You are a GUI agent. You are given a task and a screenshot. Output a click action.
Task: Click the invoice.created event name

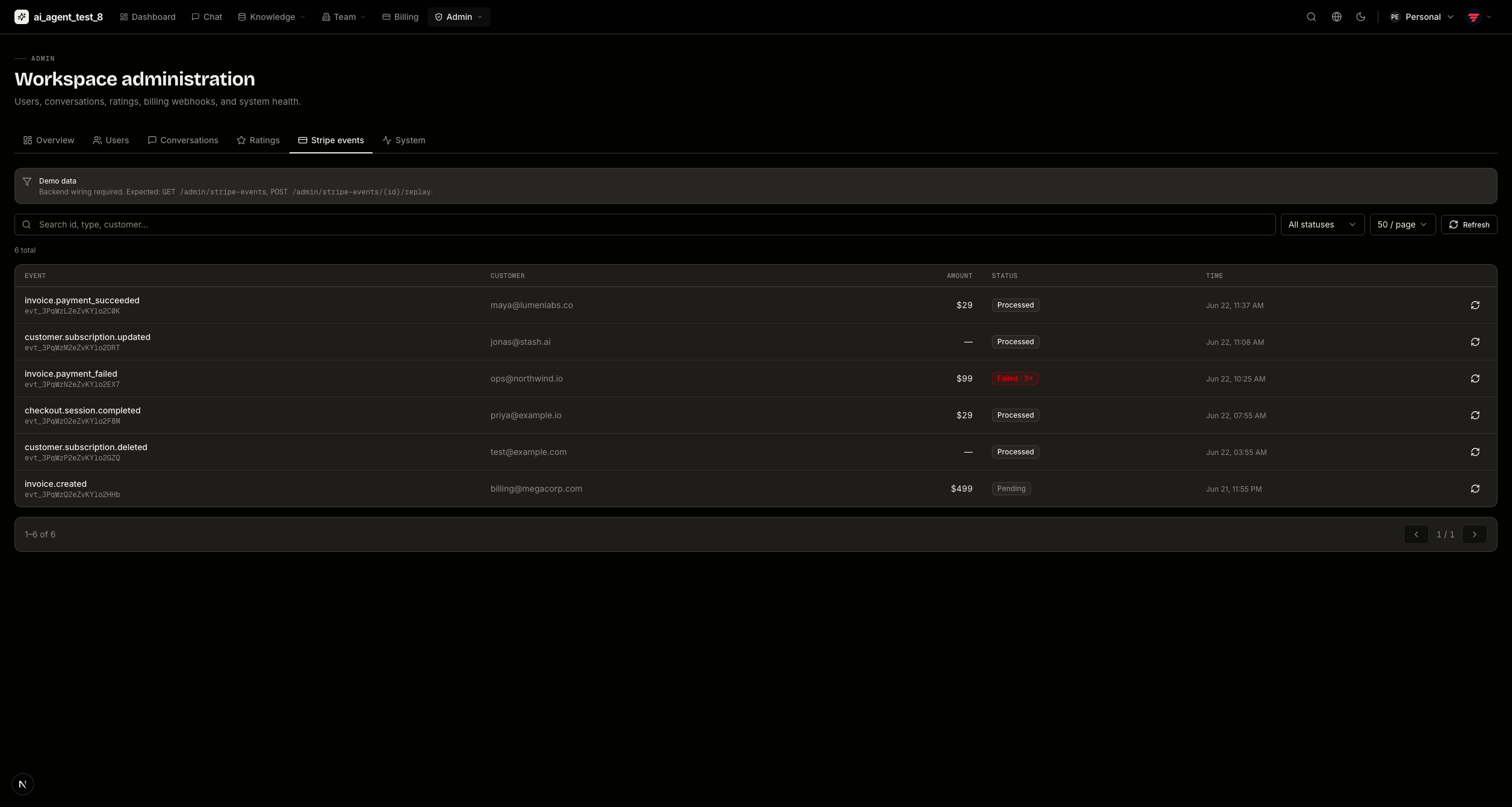[x=55, y=484]
